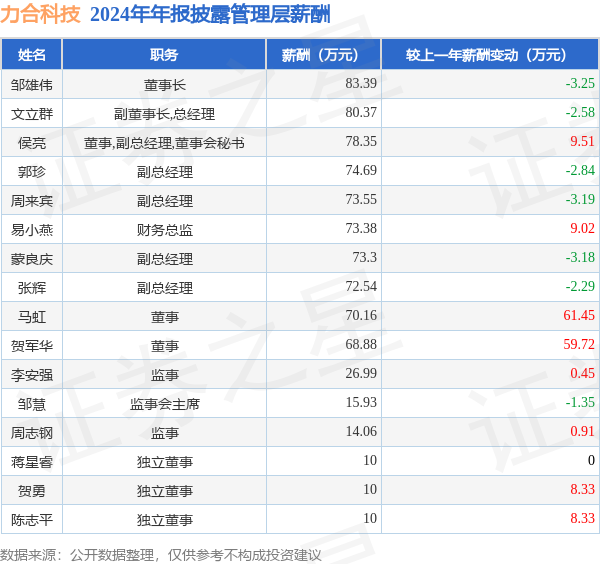600x564 pixels.
Task: Click salary change value 61.45
Action: point(579,316)
